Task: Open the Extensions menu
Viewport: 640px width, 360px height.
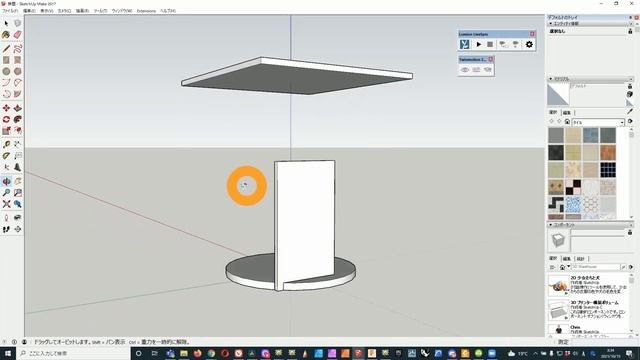Action: pos(146,11)
